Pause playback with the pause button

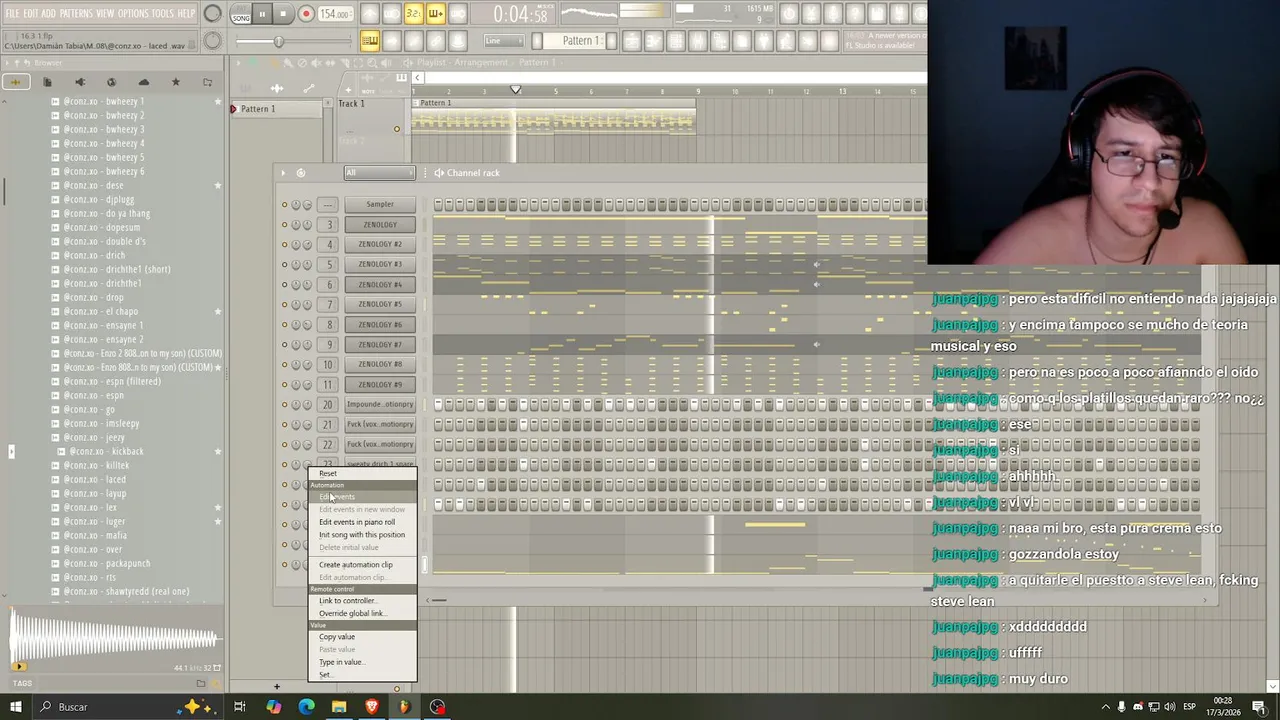pyautogui.click(x=262, y=14)
